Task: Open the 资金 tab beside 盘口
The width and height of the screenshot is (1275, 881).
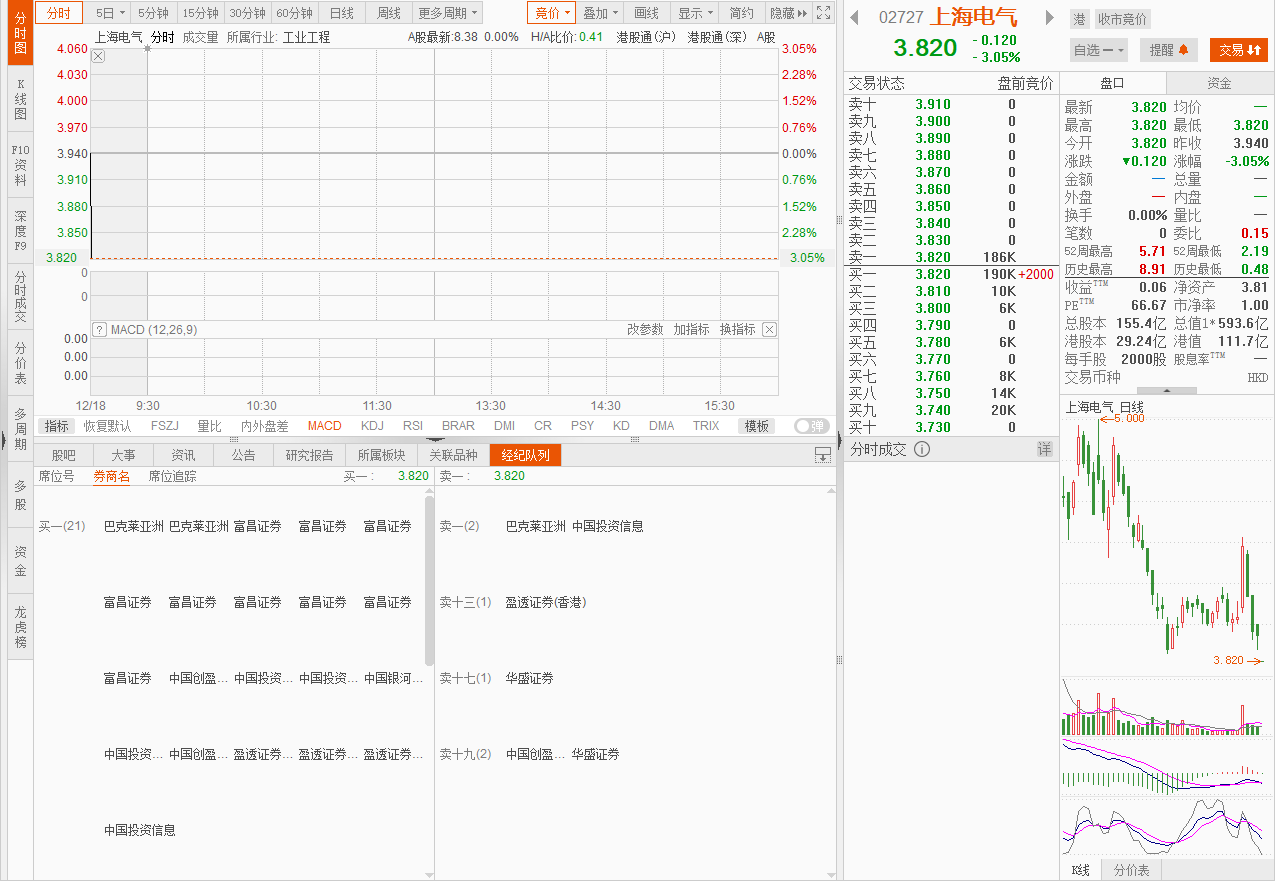Action: pos(1219,84)
